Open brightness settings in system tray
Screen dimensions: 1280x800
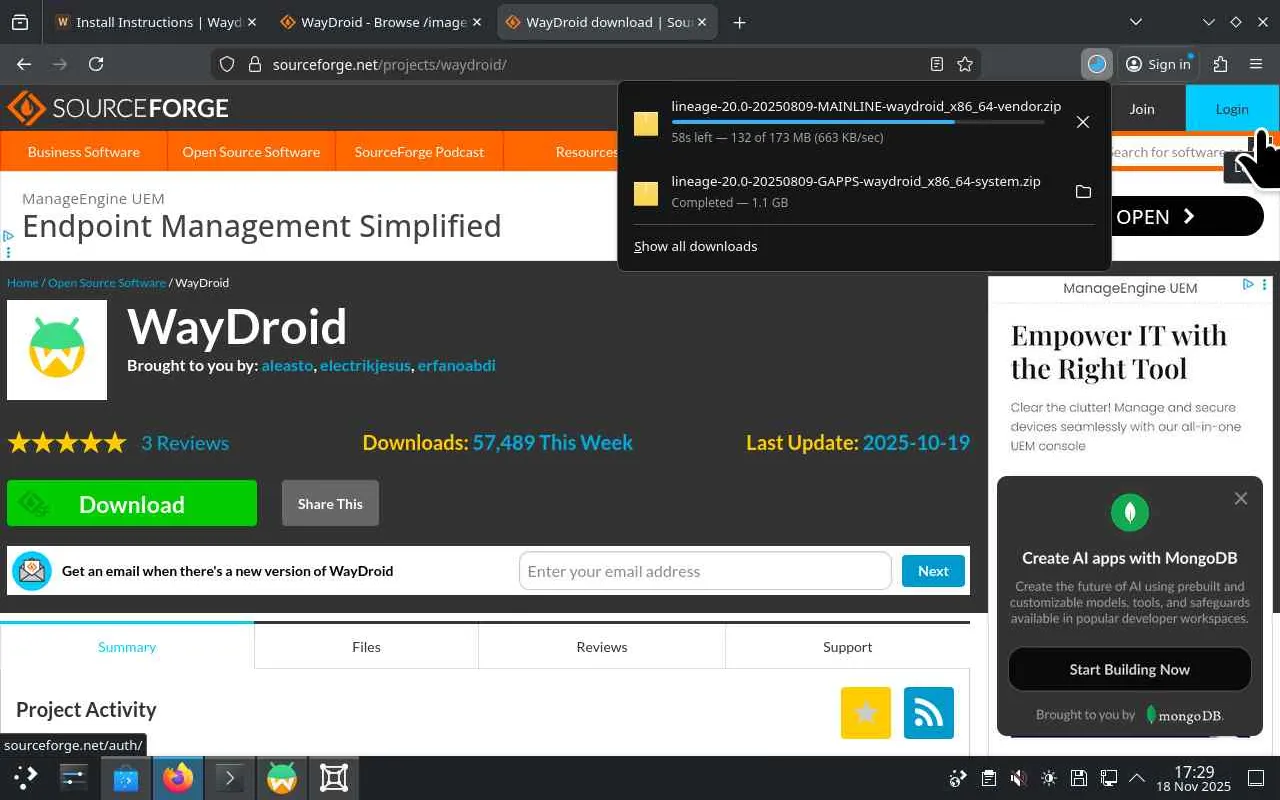tap(1048, 778)
